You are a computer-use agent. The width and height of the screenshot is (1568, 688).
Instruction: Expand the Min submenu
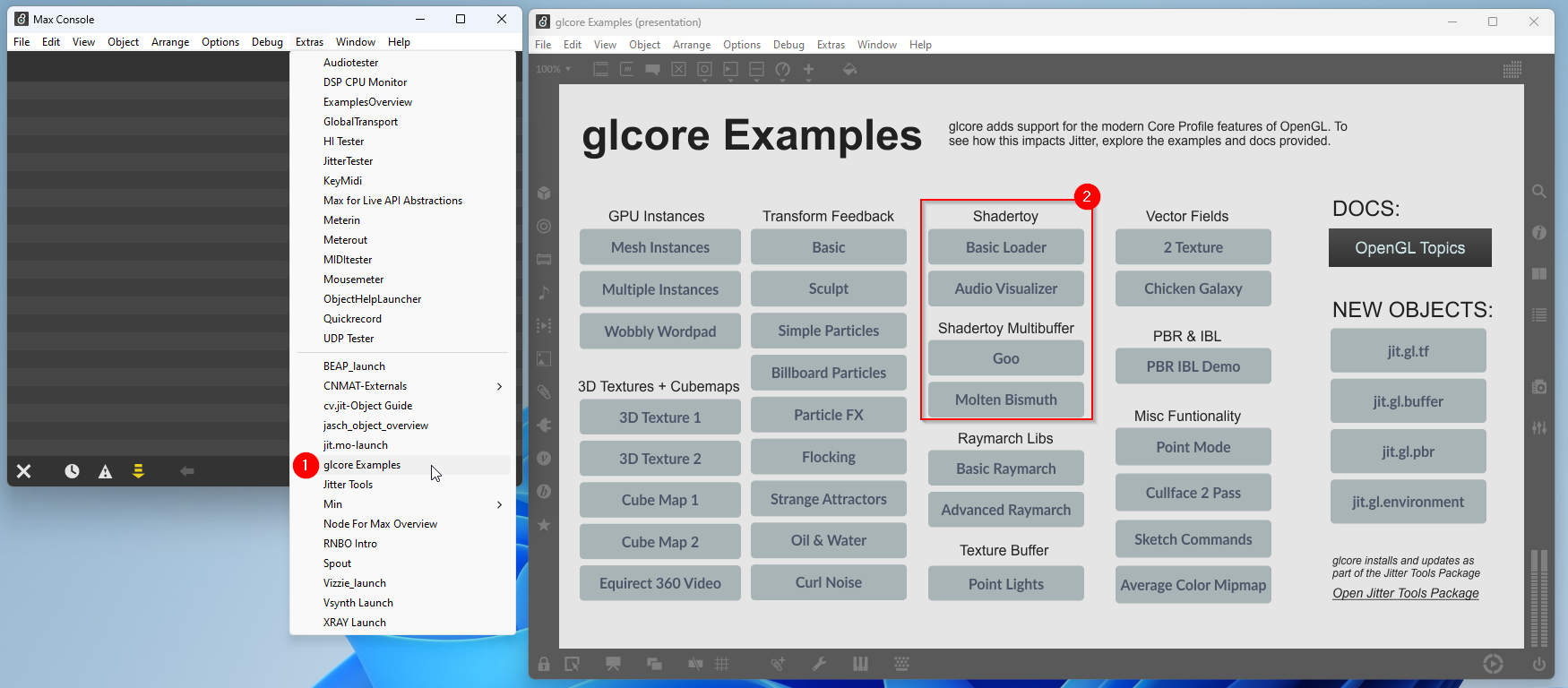[x=499, y=504]
